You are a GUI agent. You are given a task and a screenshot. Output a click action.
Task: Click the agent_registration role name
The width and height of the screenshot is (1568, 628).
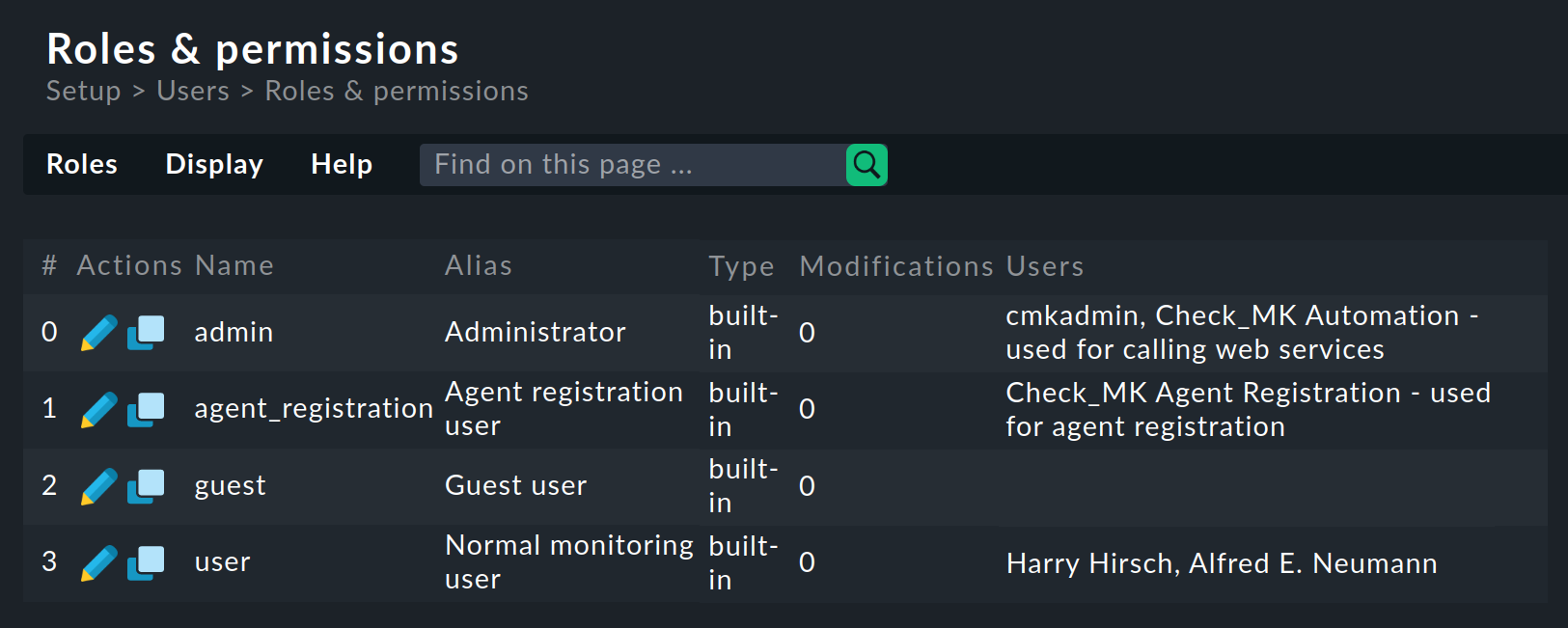pyautogui.click(x=314, y=409)
